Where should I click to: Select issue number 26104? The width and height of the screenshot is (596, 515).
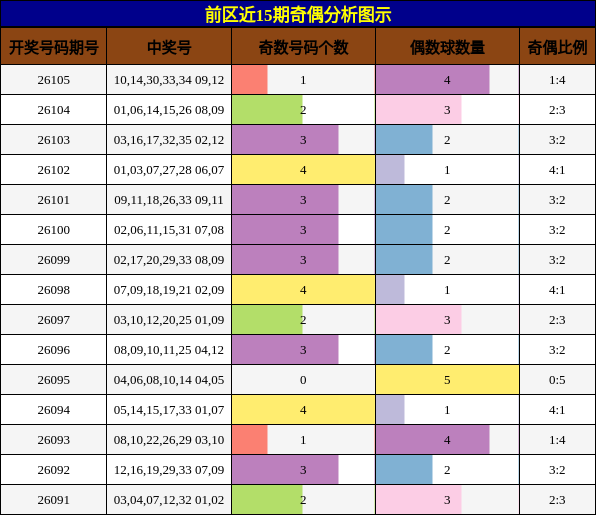tap(54, 110)
